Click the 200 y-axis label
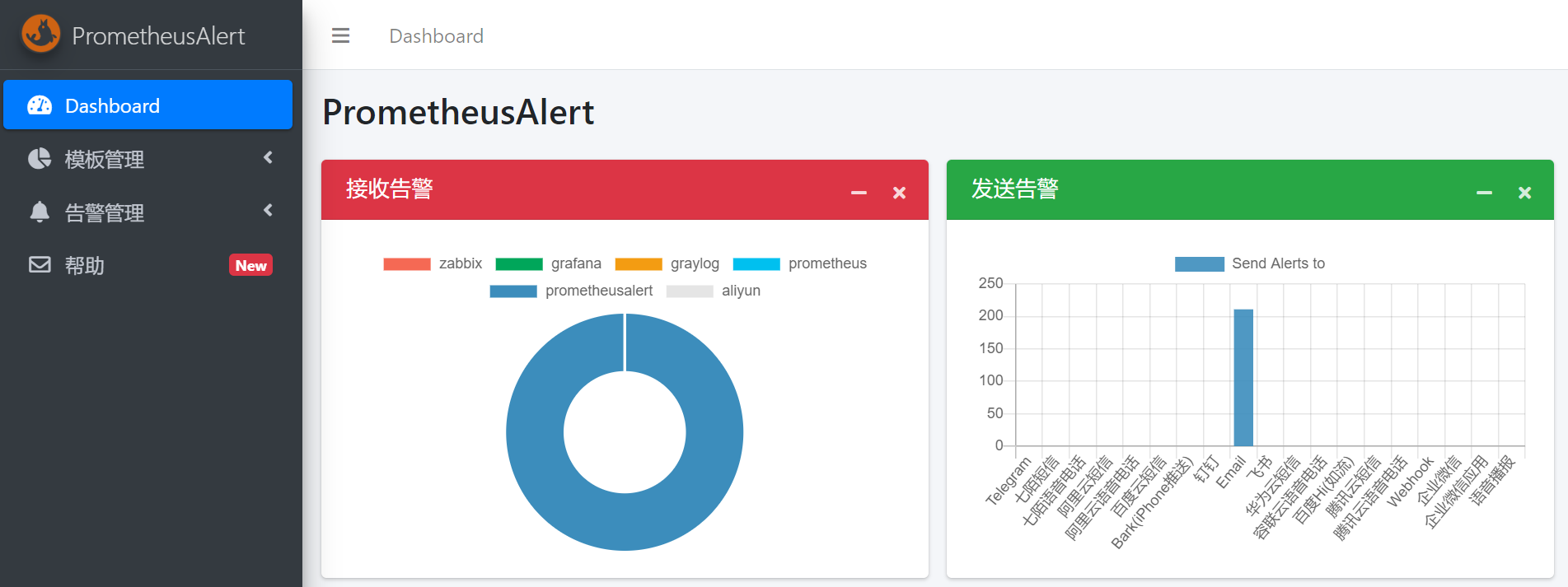Screen dimensions: 1568x587 pyautogui.click(x=990, y=315)
